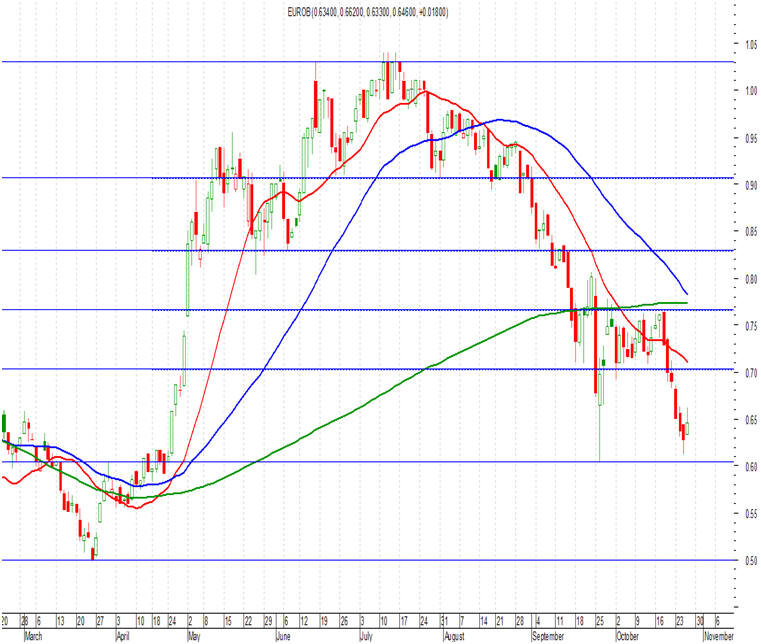Click the EUROB chart title text
Viewport: 761px width, 644px height.
pyautogui.click(x=367, y=13)
